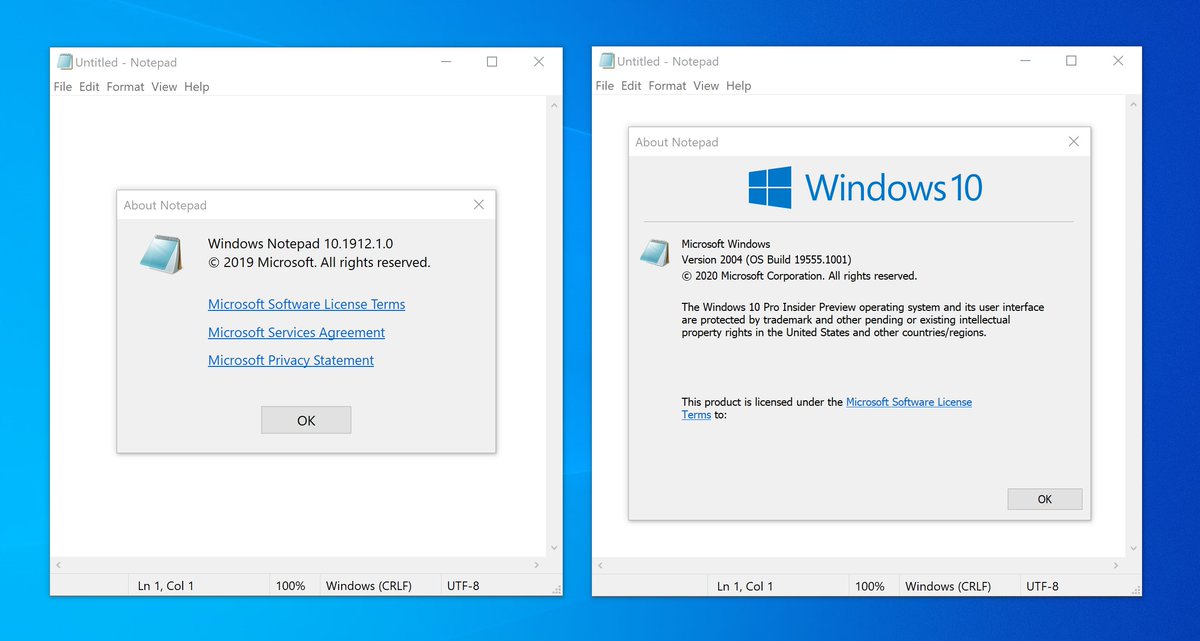Click the notepad icon in right About dialog
1200x641 pixels.
tap(655, 252)
